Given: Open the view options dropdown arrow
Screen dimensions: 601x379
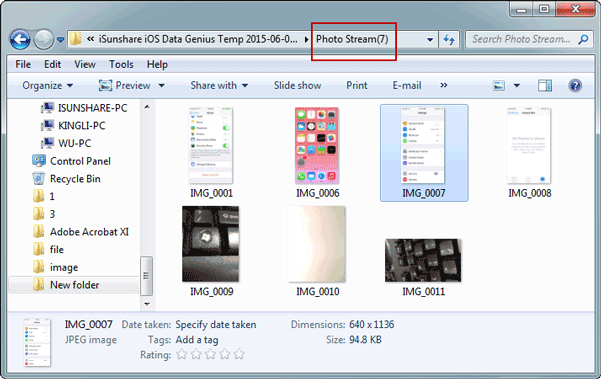Looking at the screenshot, I should pyautogui.click(x=517, y=85).
